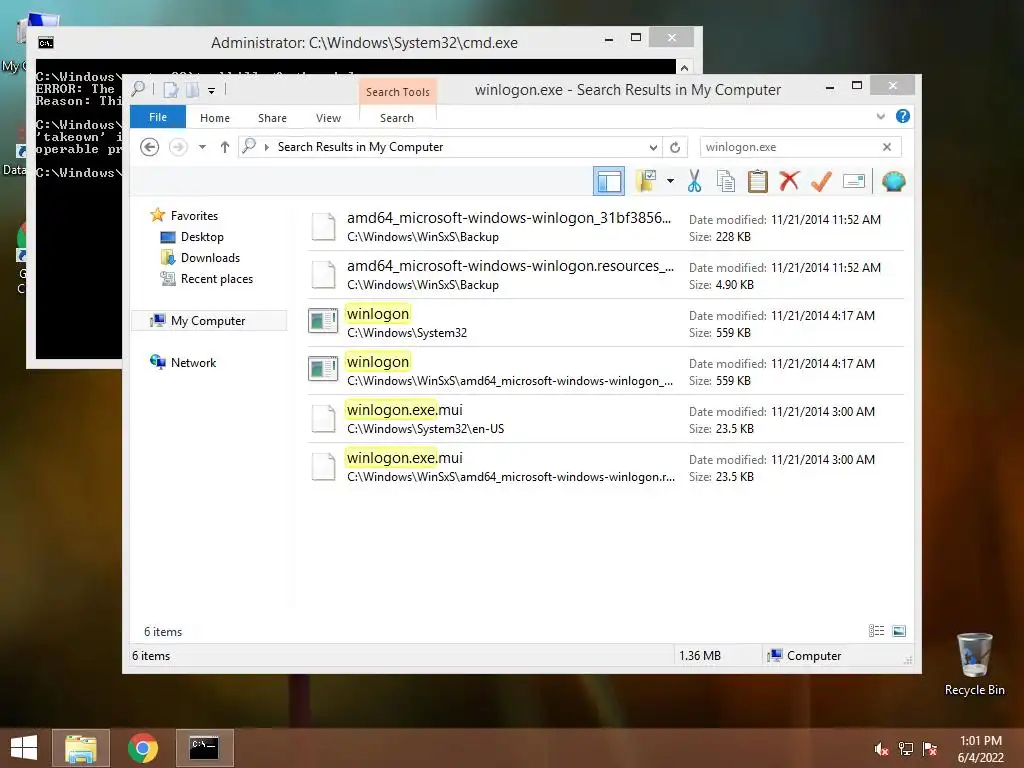Screen dimensions: 1024x768
Task: Open the Customize Quick Access Toolbar dropdown
Action: 212,91
